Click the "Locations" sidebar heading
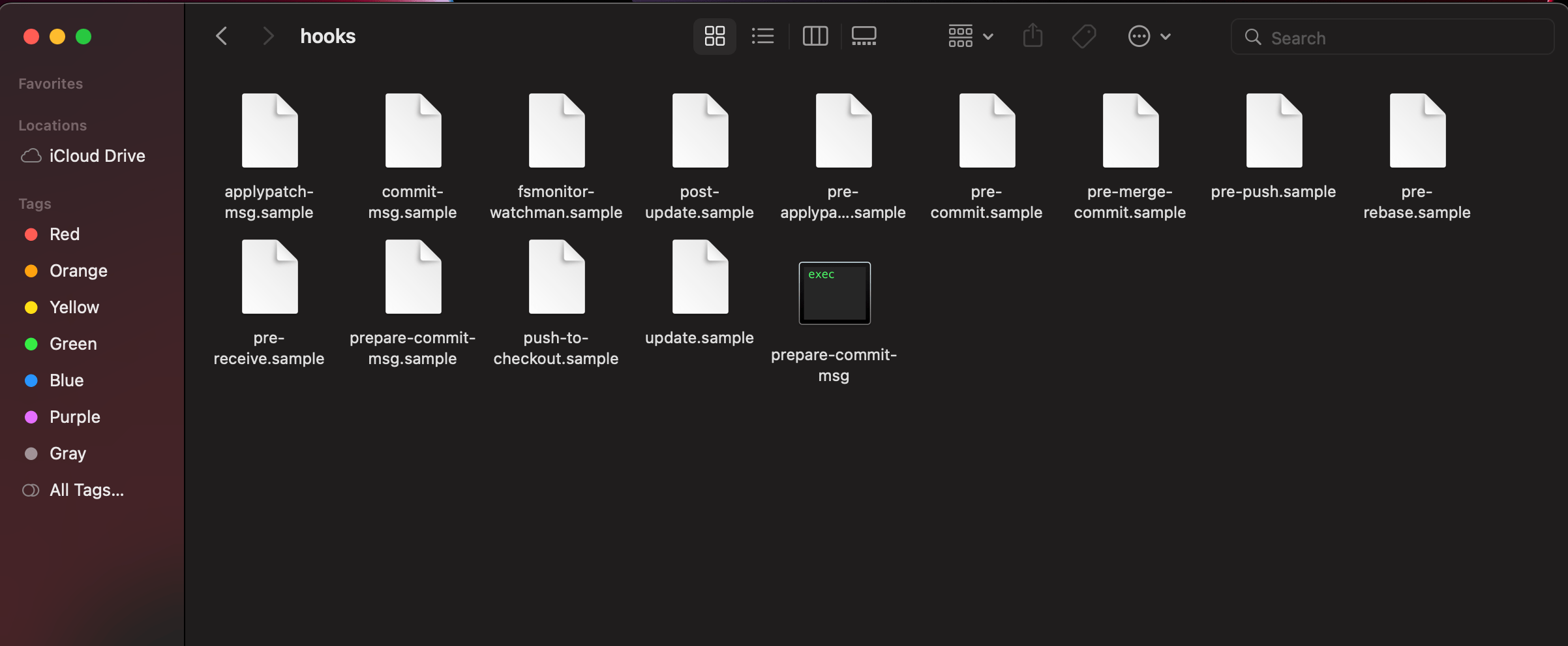The image size is (1568, 646). tap(53, 125)
